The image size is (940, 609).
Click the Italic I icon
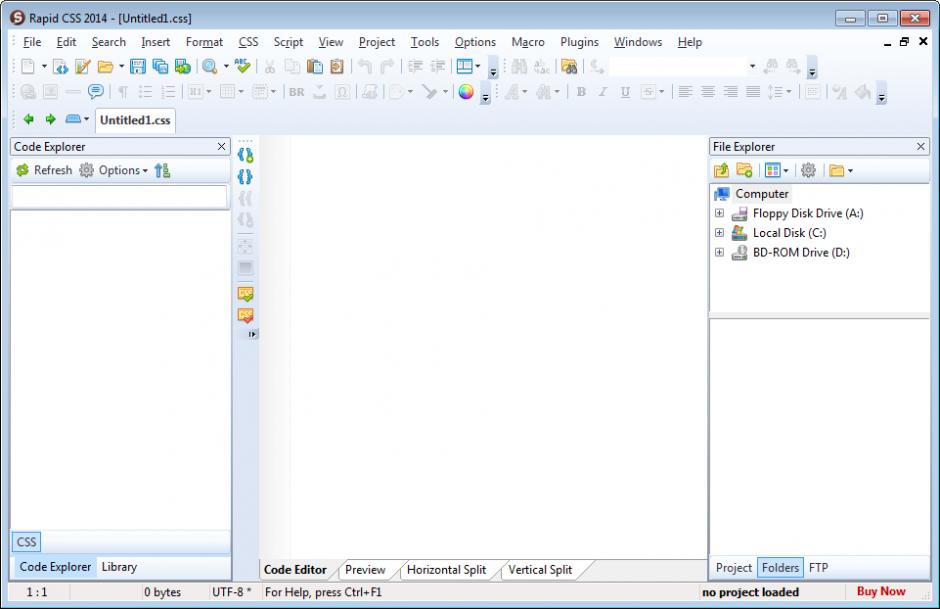(x=603, y=92)
